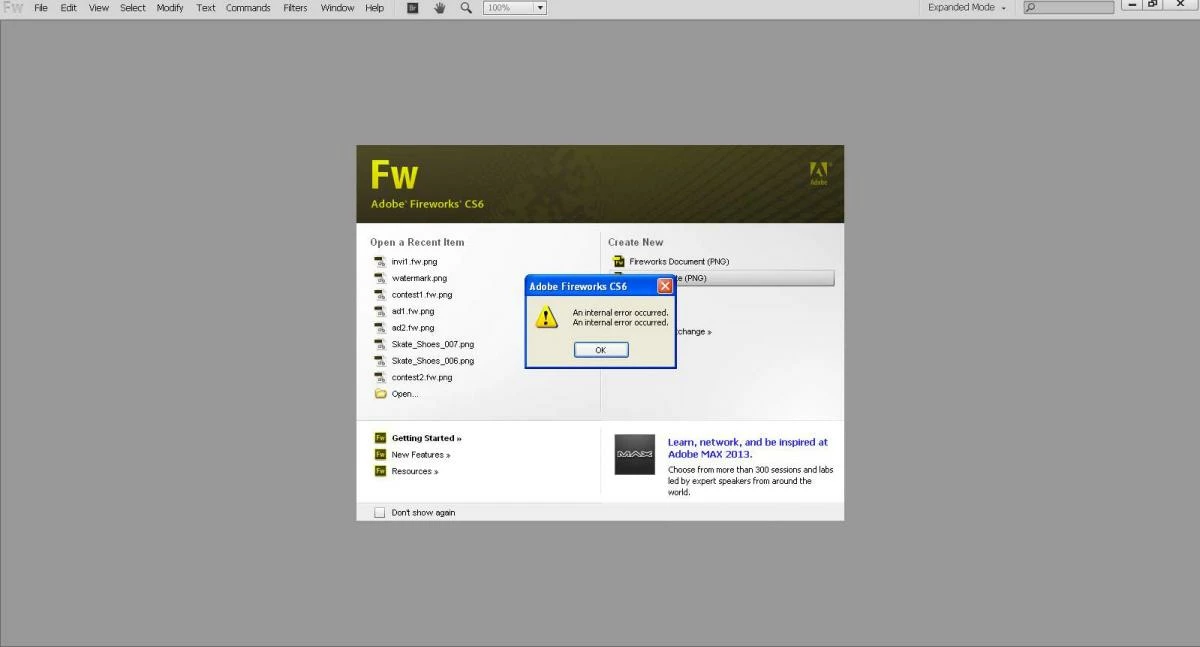Open the Window menu

[x=337, y=7]
